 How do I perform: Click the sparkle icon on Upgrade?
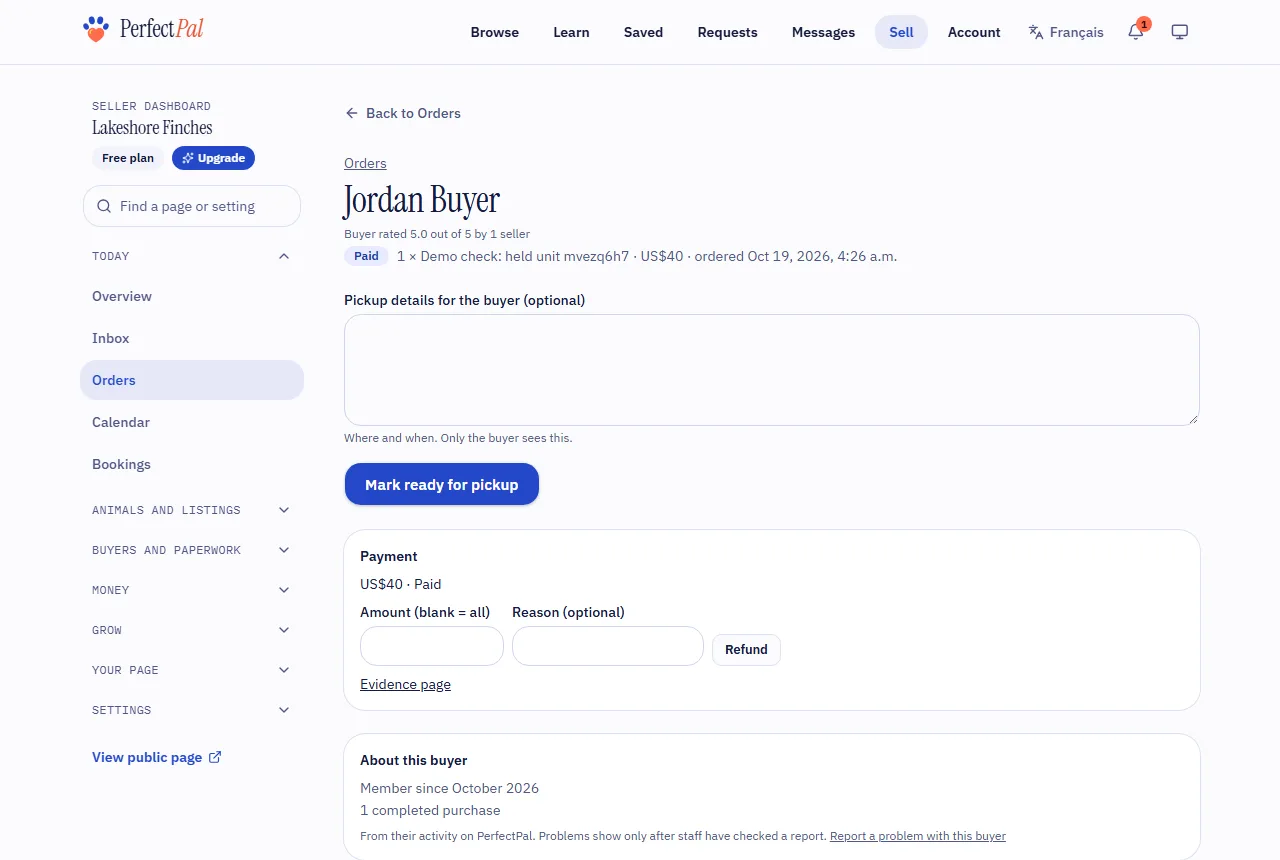[x=188, y=158]
